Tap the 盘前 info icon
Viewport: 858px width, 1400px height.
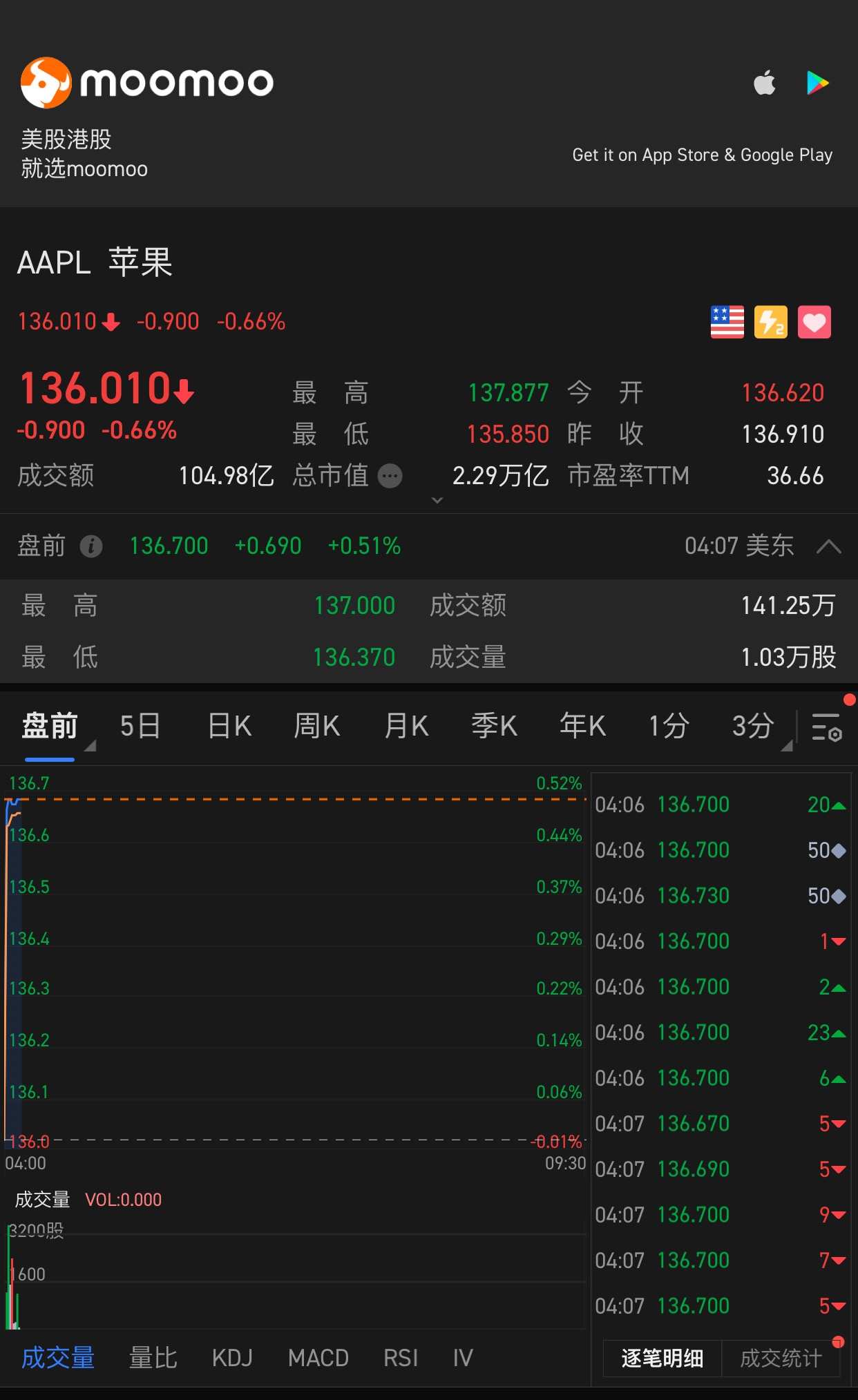pyautogui.click(x=91, y=546)
